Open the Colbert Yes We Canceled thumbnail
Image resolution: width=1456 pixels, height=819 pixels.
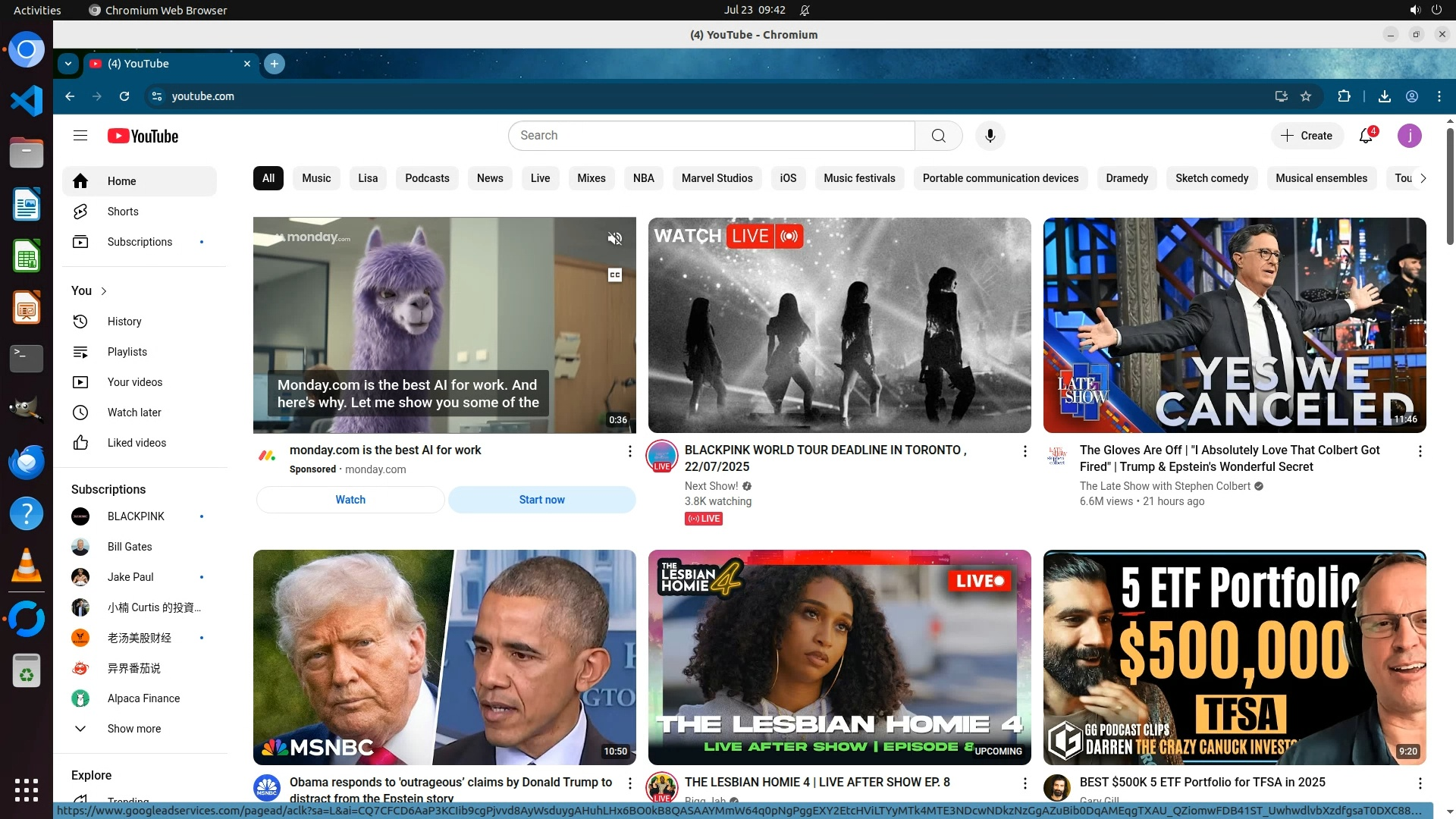coord(1234,325)
